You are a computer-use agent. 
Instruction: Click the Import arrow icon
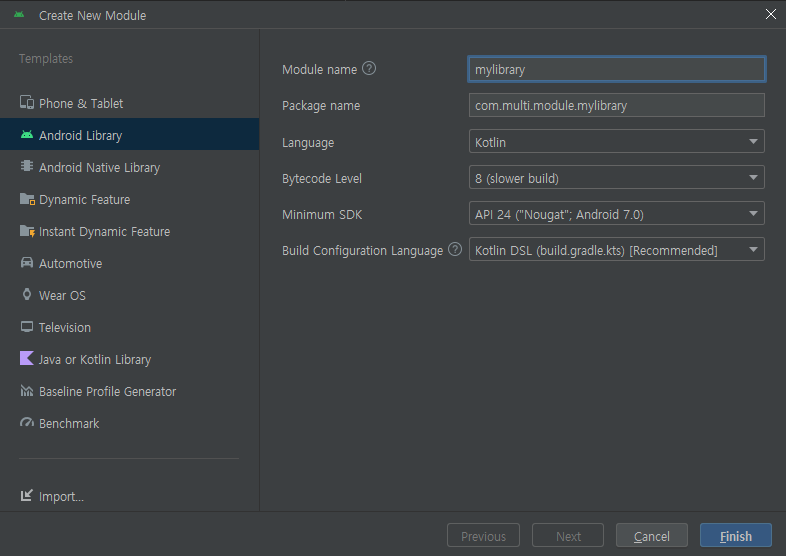[x=27, y=495]
